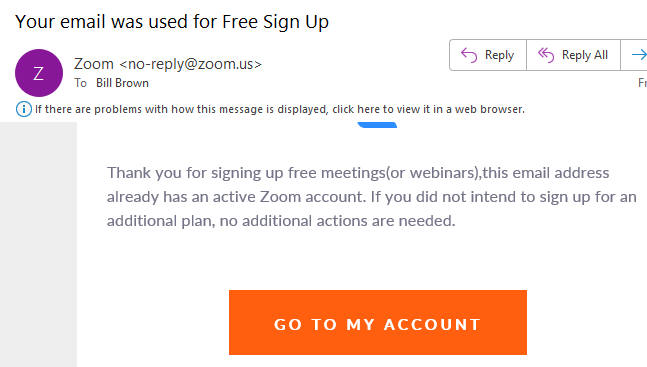Click the blue Forward arrow icon
Image resolution: width=647 pixels, height=367 pixels.
click(639, 54)
